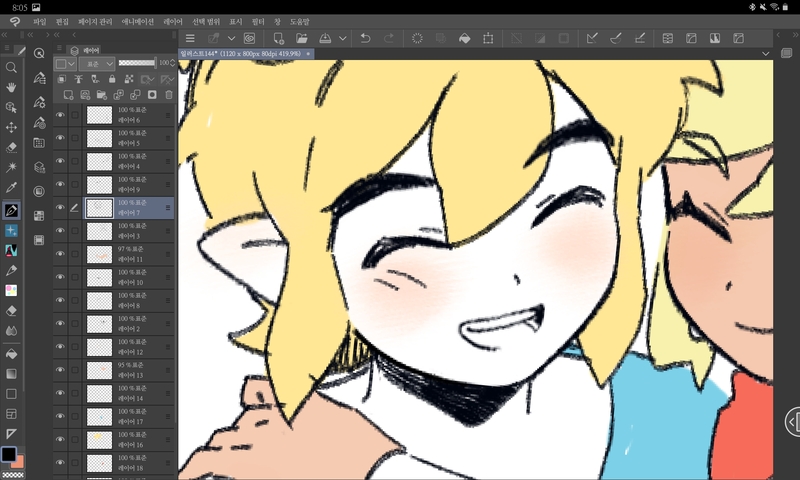The width and height of the screenshot is (800, 480).
Task: Open the Animation timeline film icon
Action: click(x=39, y=240)
